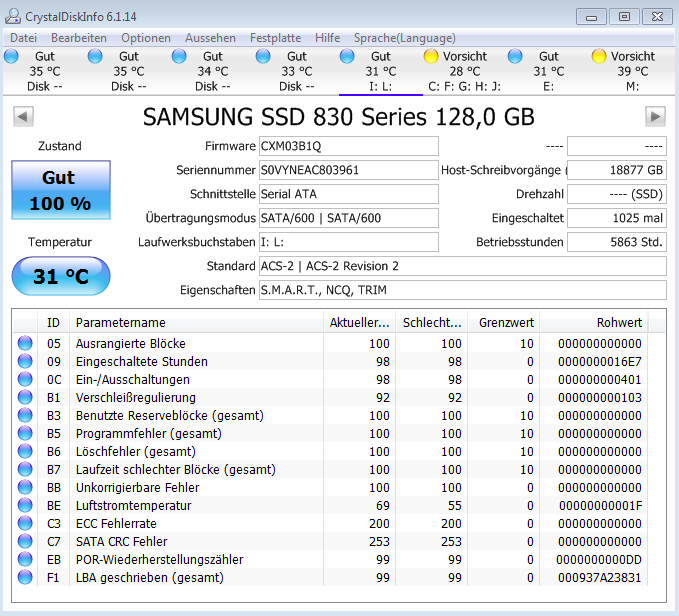Click the Laufwerksbuchstaben field I: L:
679x616 pixels.
point(349,242)
